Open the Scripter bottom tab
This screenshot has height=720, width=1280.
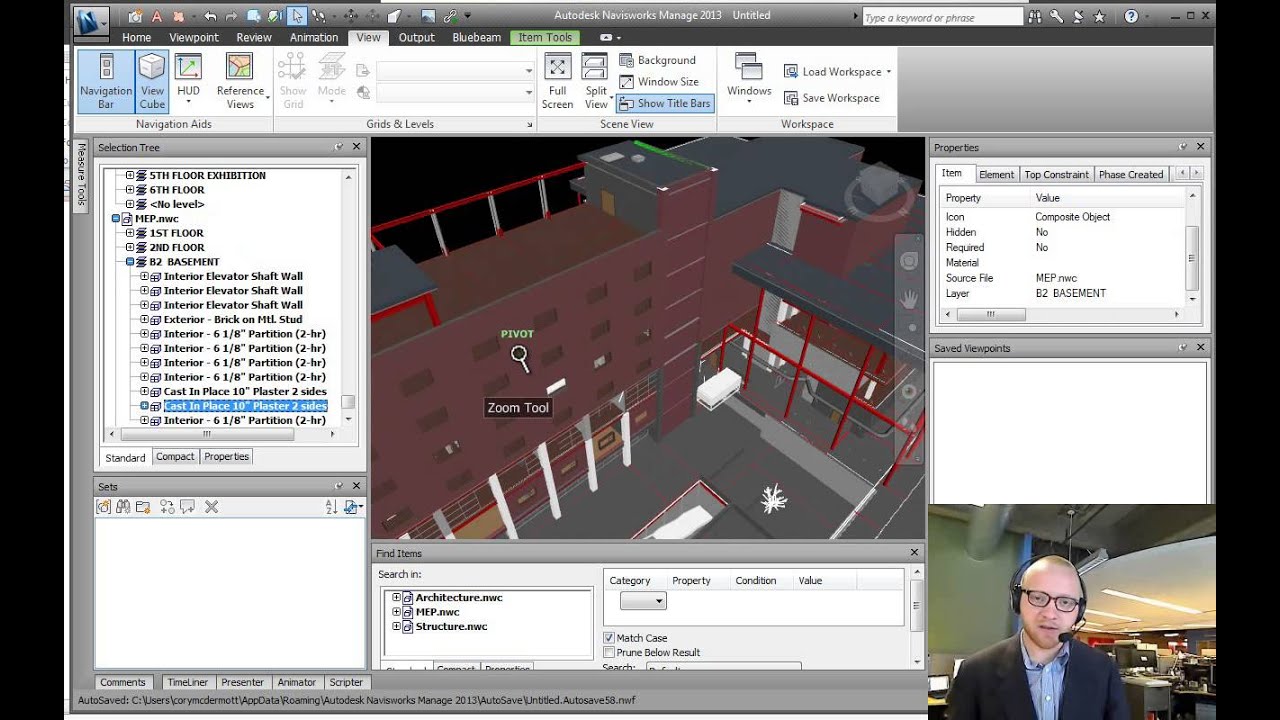tap(346, 682)
